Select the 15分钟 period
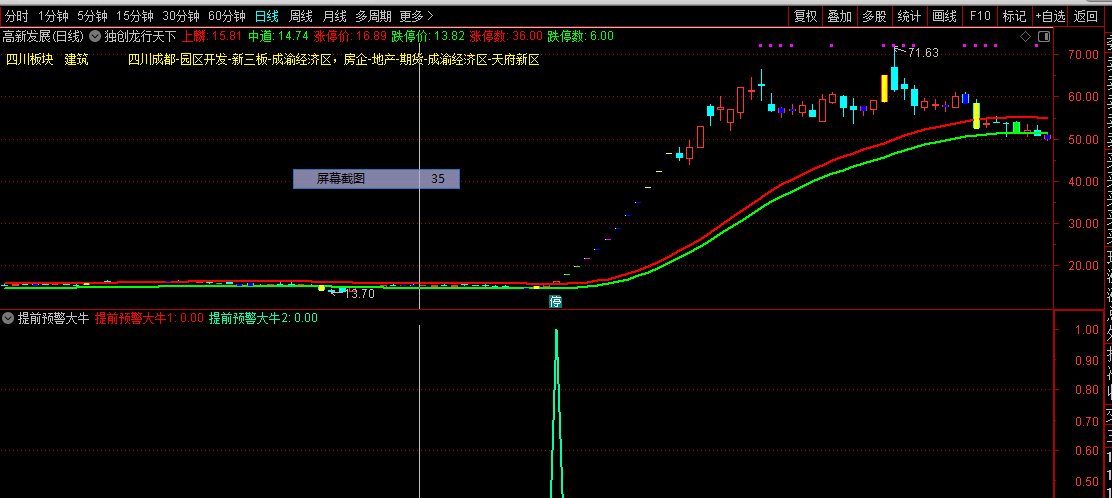This screenshot has height=498, width=1112. coord(135,16)
